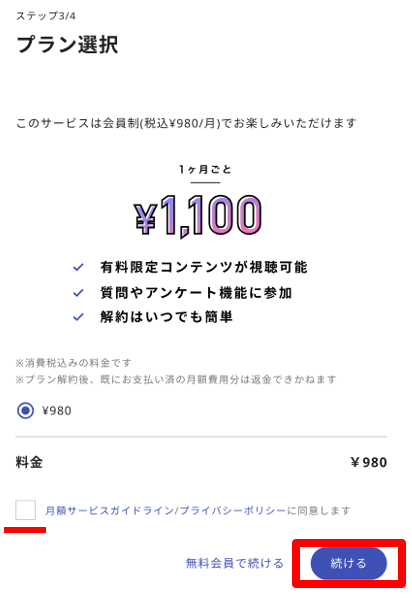
Task: Click the ¥980 total amount on the right
Action: [x=369, y=462]
